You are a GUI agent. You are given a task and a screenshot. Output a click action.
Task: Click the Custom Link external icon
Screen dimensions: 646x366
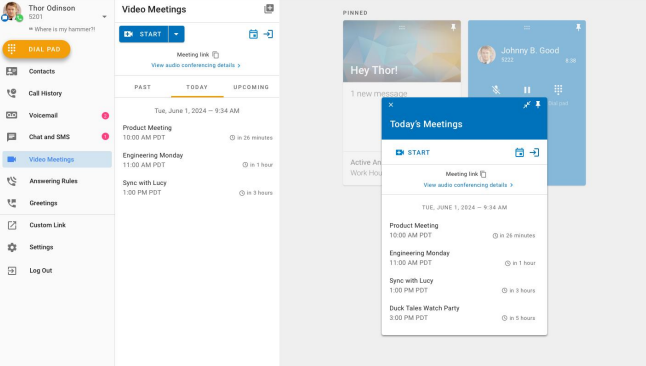click(12, 225)
